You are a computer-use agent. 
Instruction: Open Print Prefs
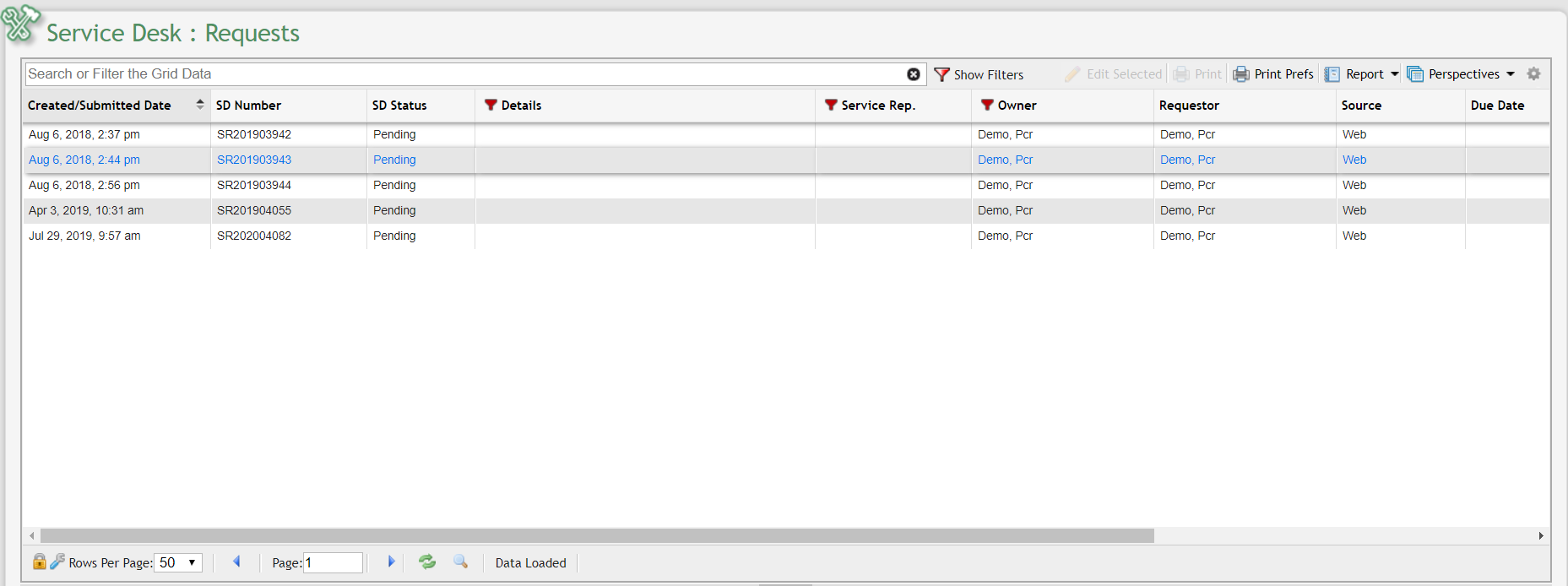[1274, 74]
